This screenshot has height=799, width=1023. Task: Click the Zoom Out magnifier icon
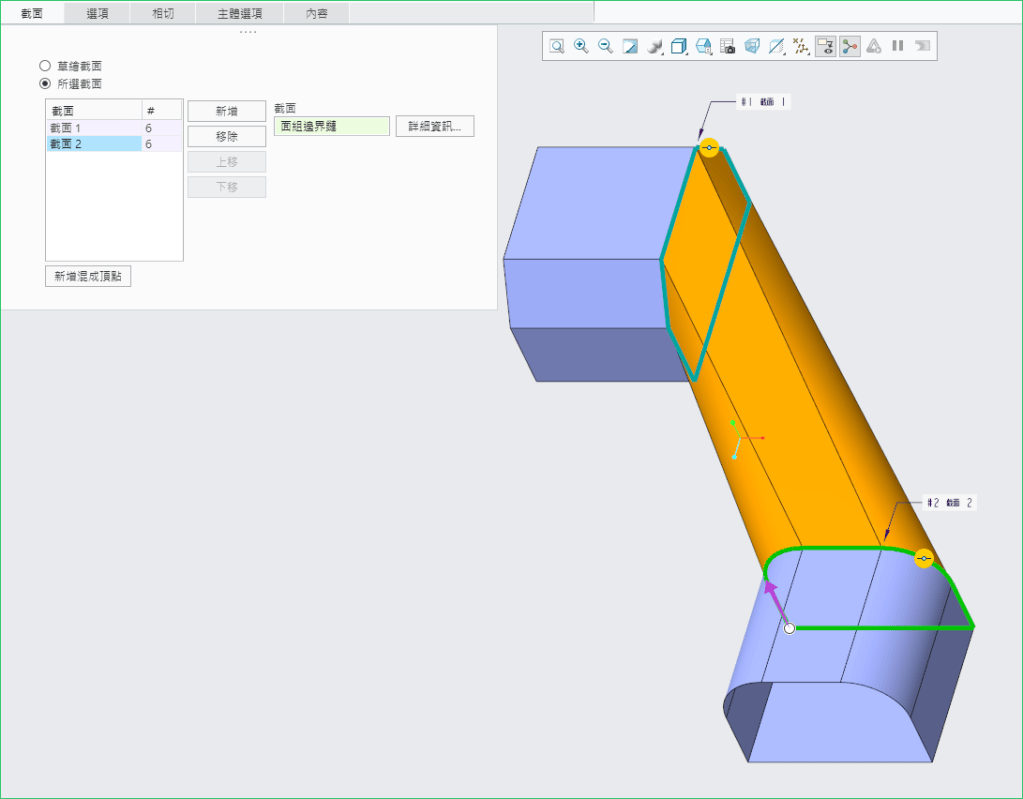pos(605,46)
